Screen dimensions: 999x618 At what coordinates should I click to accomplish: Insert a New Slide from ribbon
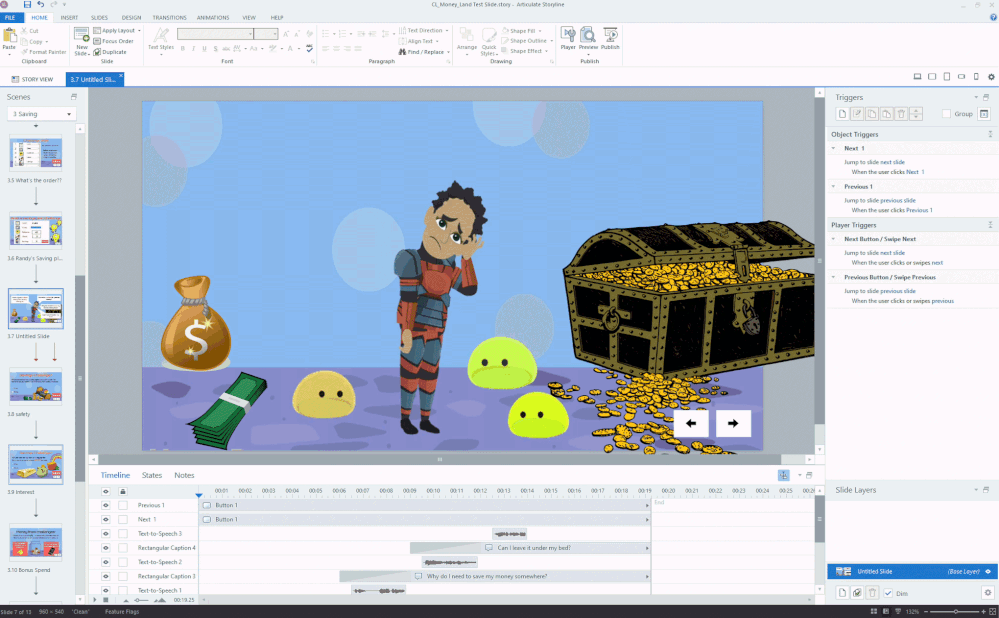coord(82,41)
